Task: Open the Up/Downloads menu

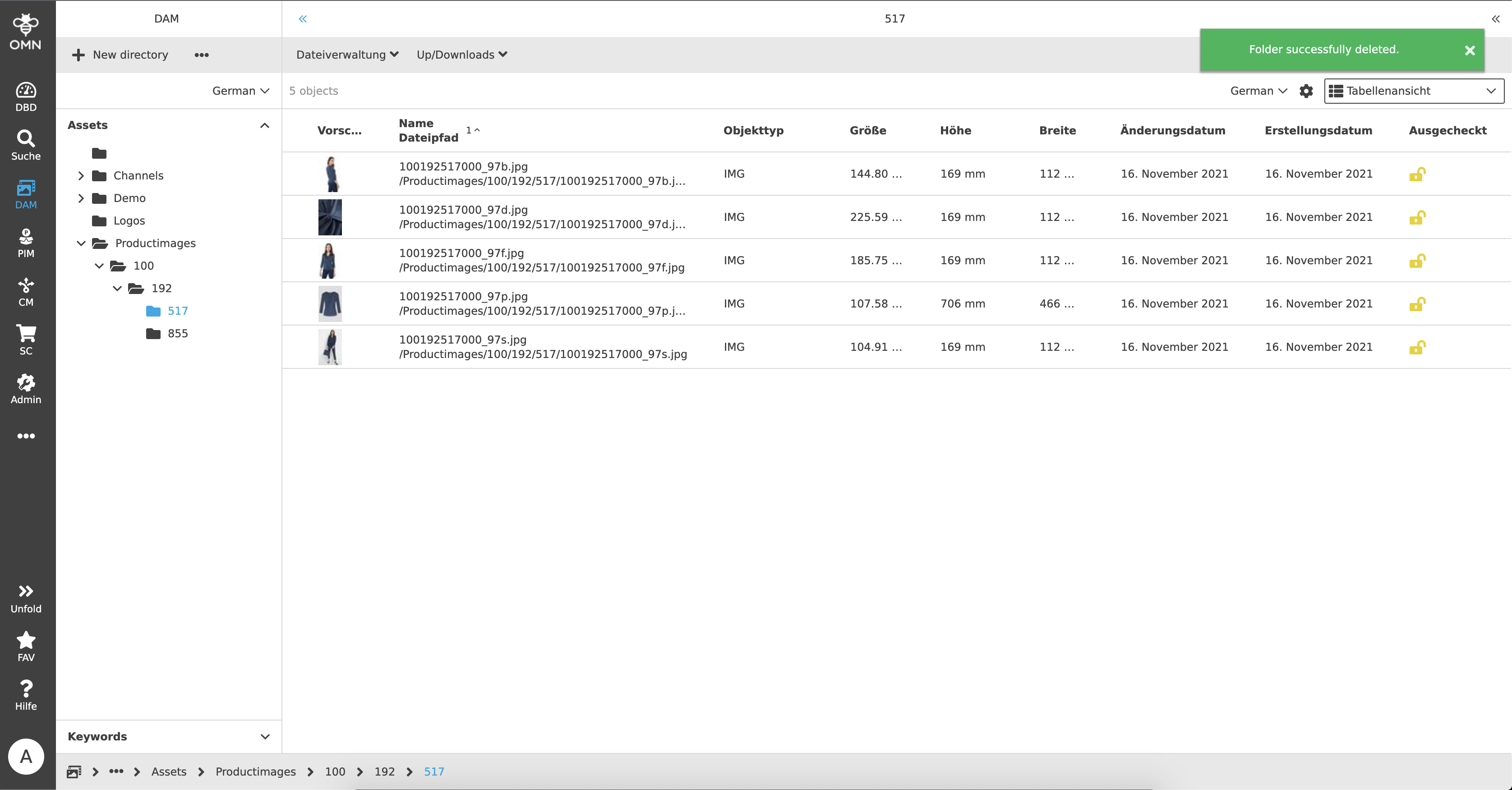Action: [461, 55]
